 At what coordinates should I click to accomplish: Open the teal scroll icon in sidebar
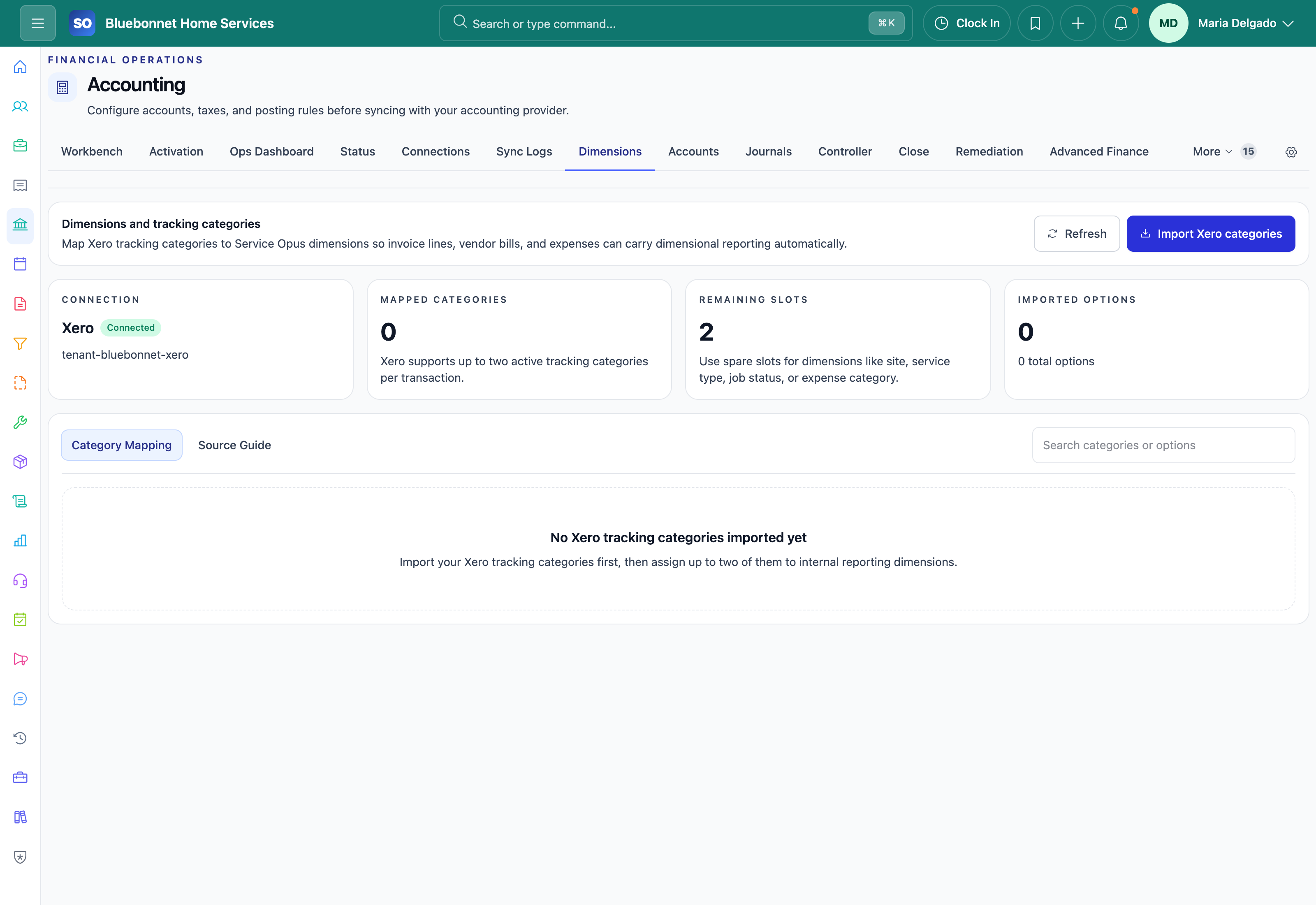21,501
